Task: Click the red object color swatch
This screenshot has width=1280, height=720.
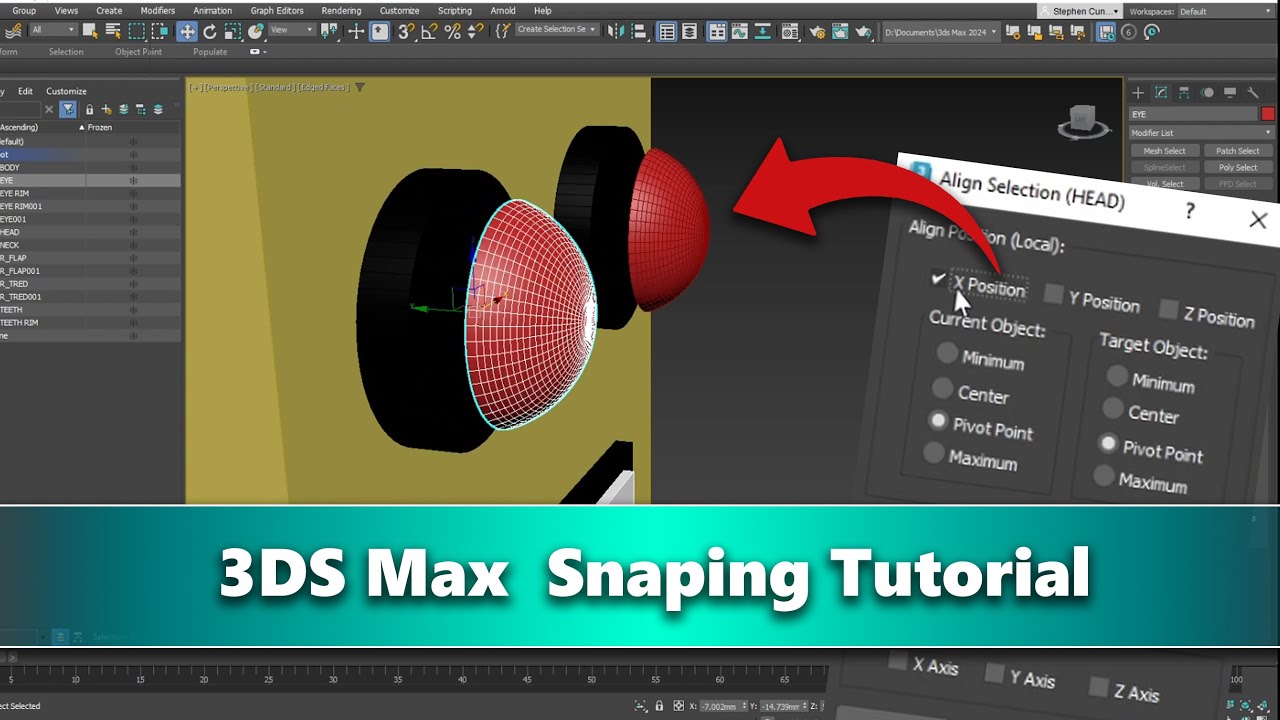Action: pos(1268,114)
